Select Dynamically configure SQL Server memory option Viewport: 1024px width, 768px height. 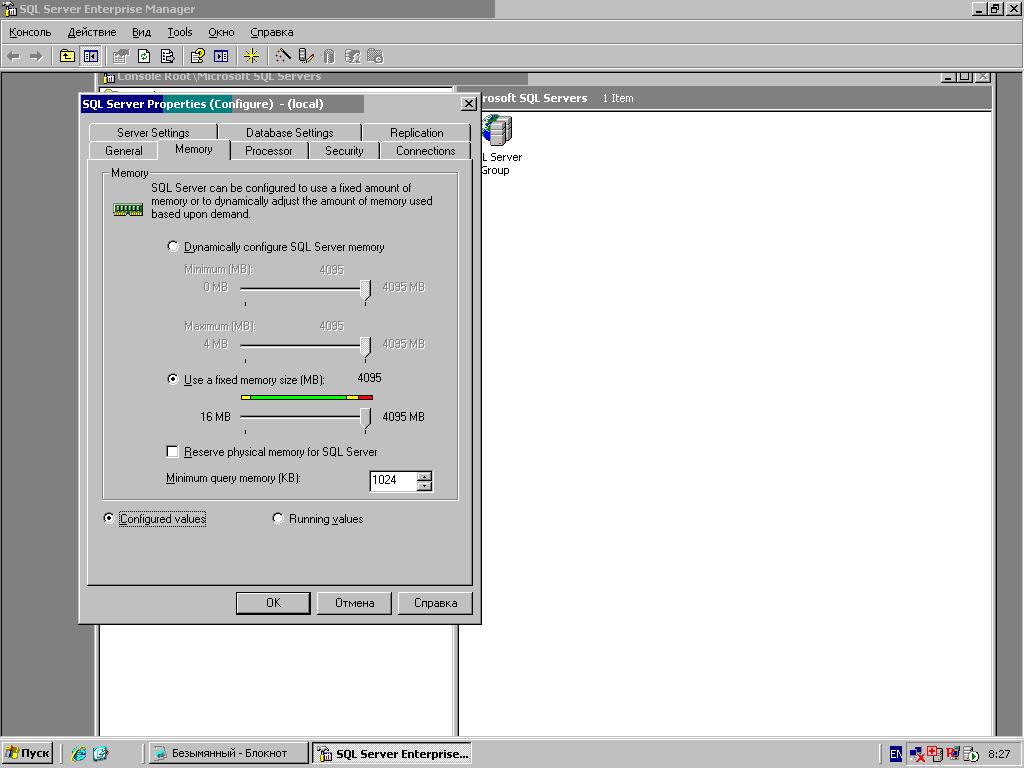click(x=174, y=247)
